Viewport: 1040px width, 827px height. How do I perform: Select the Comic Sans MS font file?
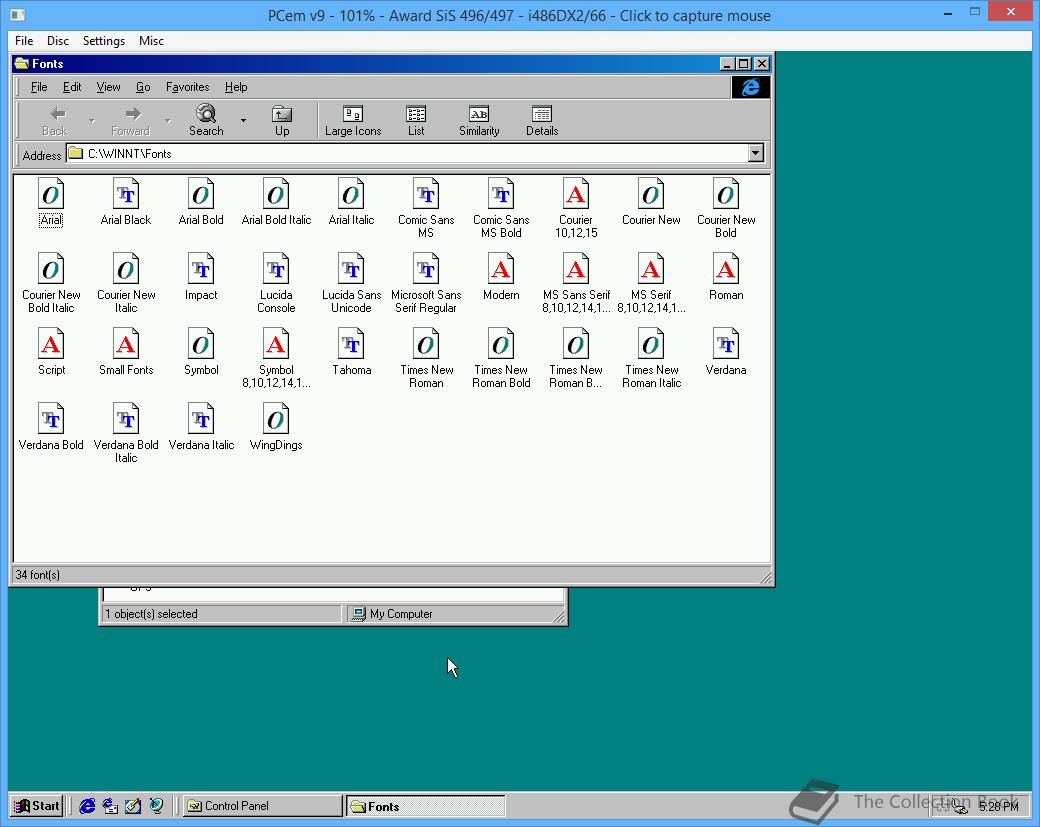[426, 196]
